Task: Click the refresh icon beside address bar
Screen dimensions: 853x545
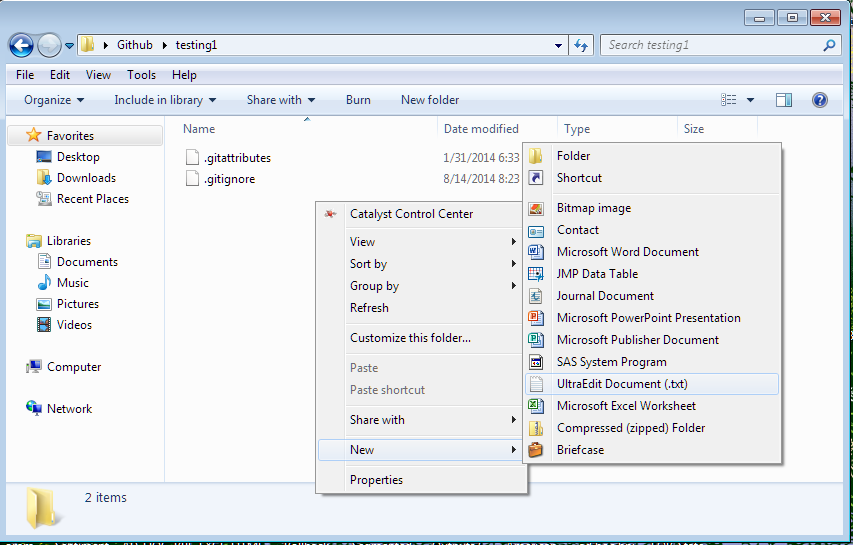Action: point(582,45)
